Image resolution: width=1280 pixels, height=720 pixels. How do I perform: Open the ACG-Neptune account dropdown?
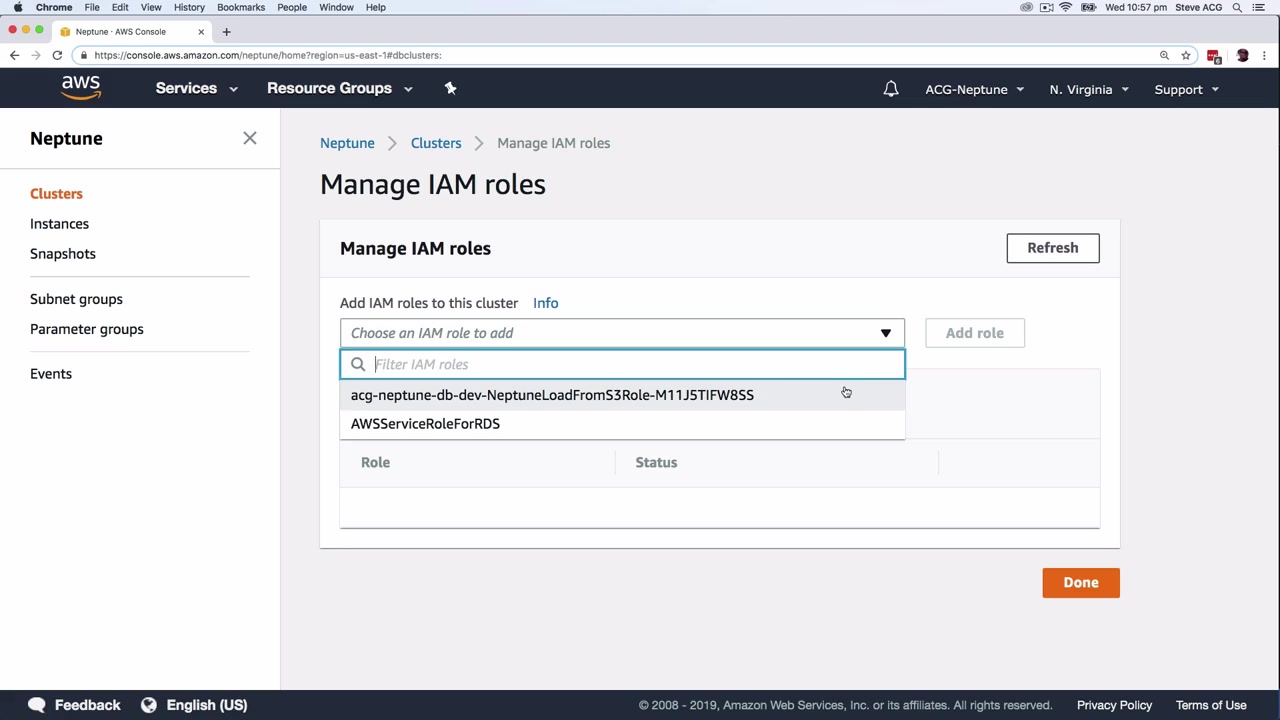point(975,89)
